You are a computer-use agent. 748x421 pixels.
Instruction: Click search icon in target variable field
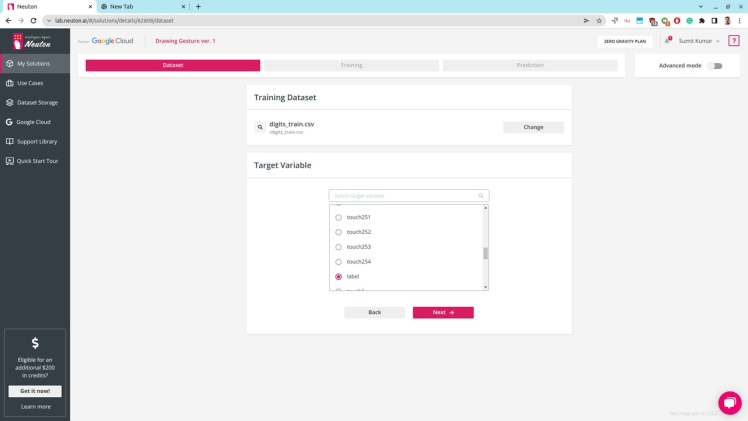tap(480, 196)
